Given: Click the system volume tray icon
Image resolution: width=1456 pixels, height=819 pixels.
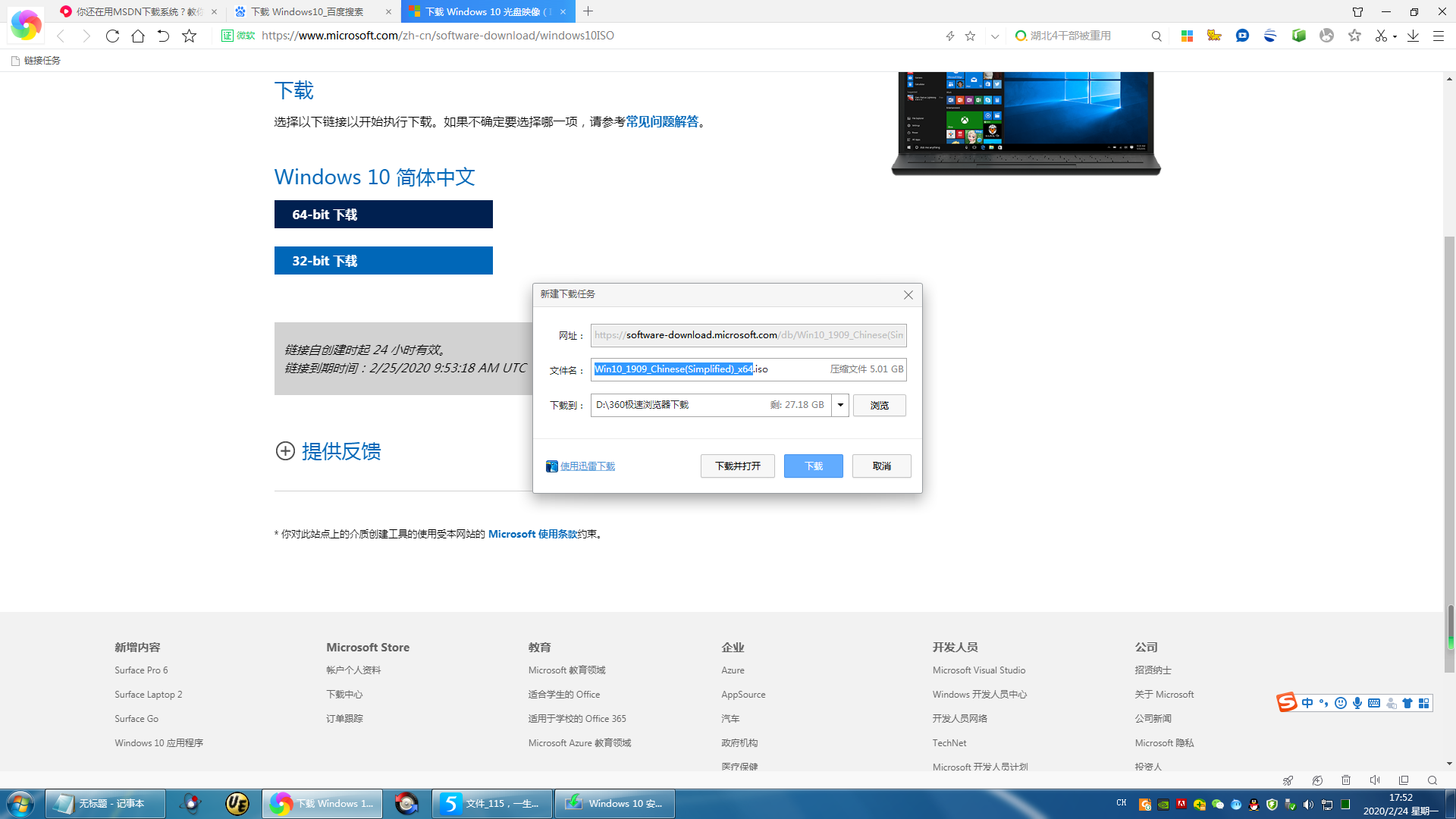Looking at the screenshot, I should [x=1308, y=805].
